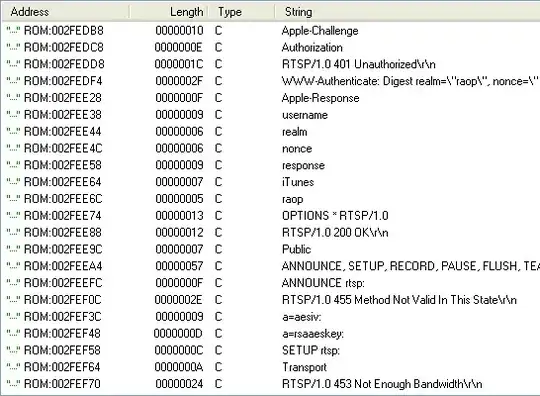Select the realm string
The image size is (540, 396).
click(x=294, y=132)
